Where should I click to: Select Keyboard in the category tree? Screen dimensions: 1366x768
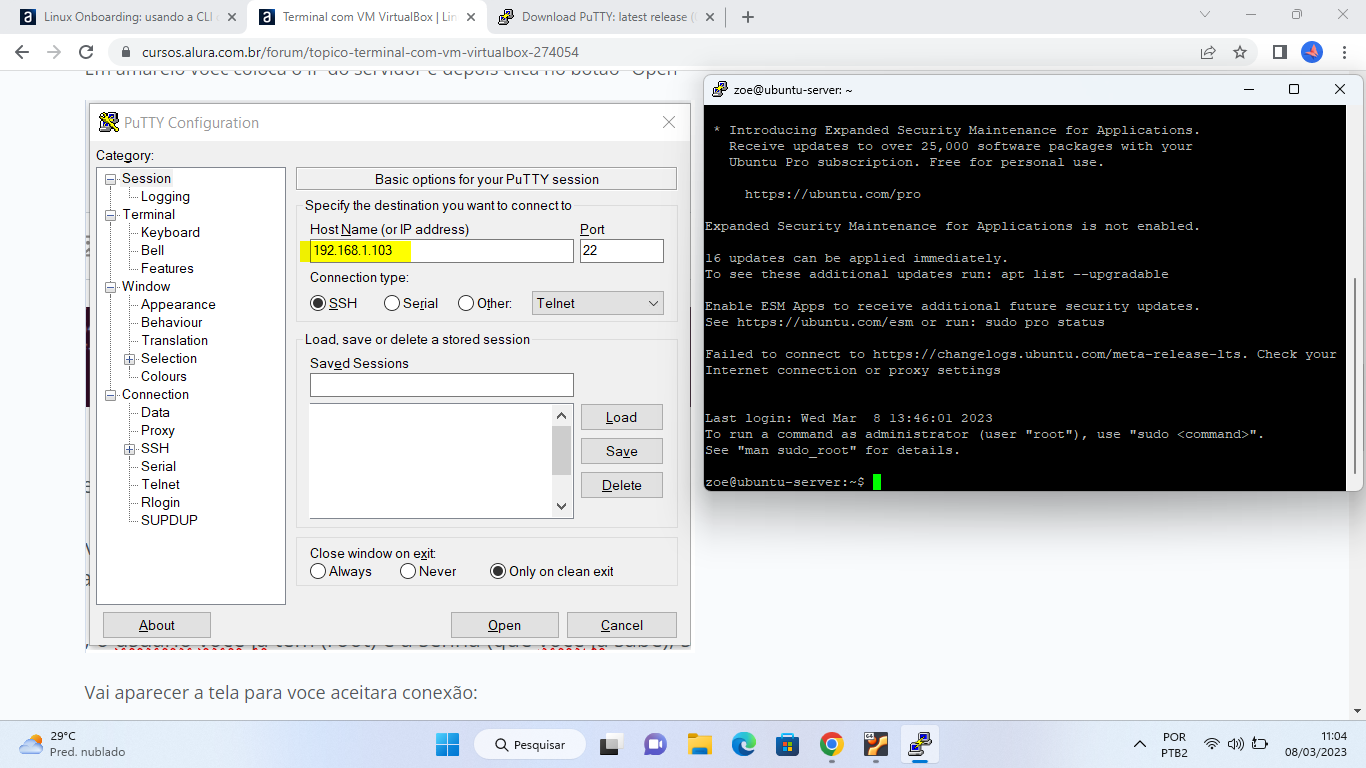coord(170,232)
